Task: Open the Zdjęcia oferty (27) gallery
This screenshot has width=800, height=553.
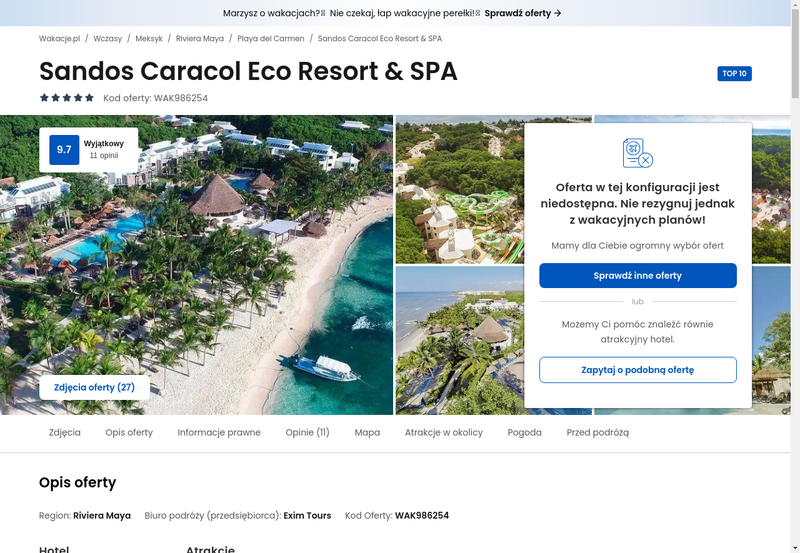Action: pyautogui.click(x=94, y=387)
